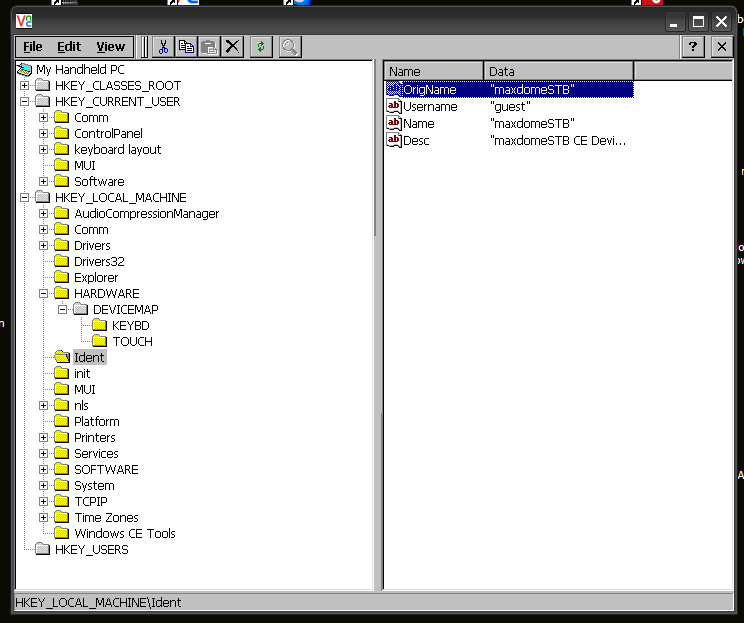744x623 pixels.
Task: Select the Desc registry value row
Action: pyautogui.click(x=510, y=140)
